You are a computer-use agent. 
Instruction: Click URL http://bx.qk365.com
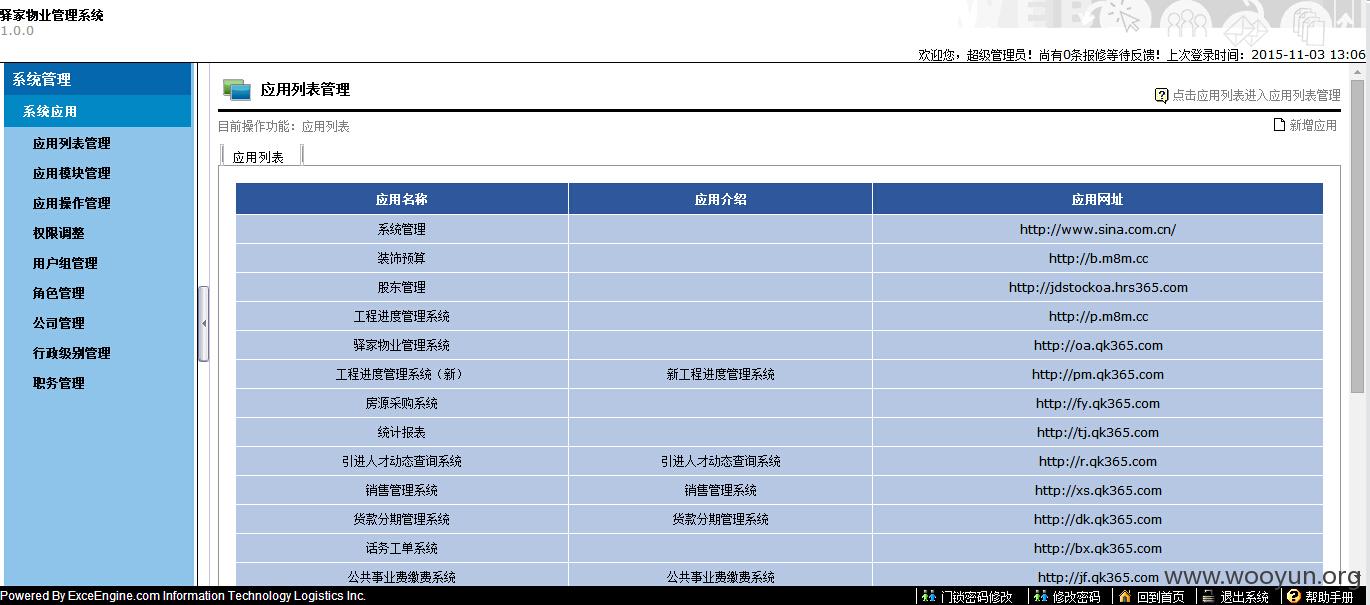pyautogui.click(x=1098, y=548)
